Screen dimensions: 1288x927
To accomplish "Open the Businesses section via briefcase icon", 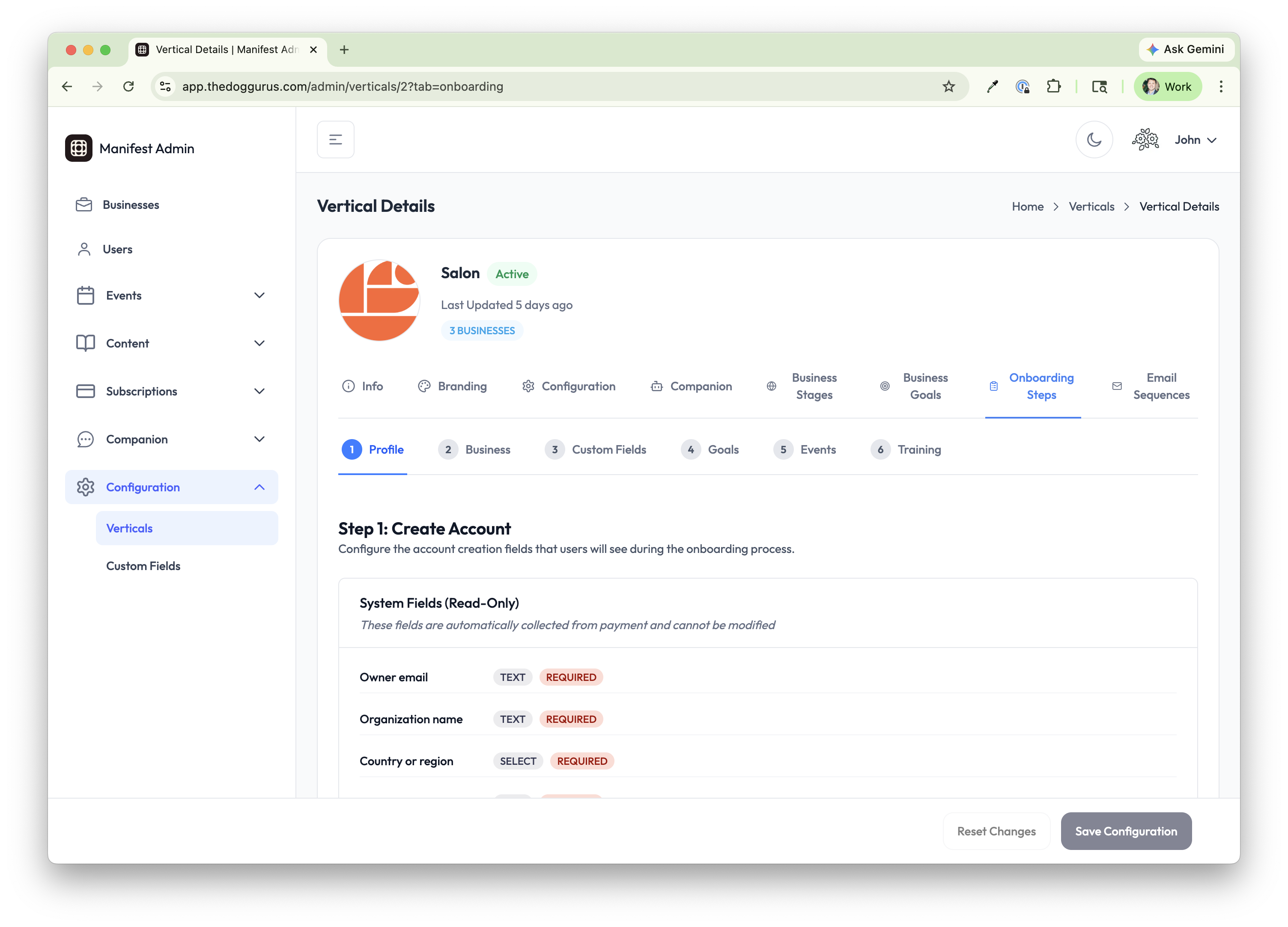I will pyautogui.click(x=84, y=205).
